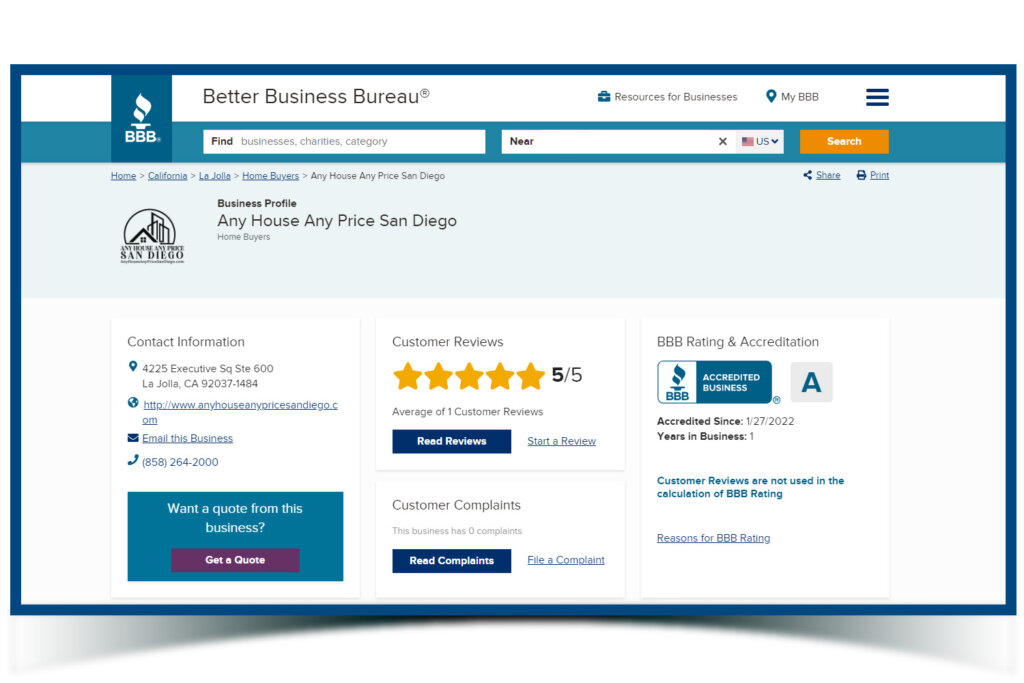Image resolution: width=1024 pixels, height=683 pixels.
Task: Click the orange Search button
Action: coord(844,141)
